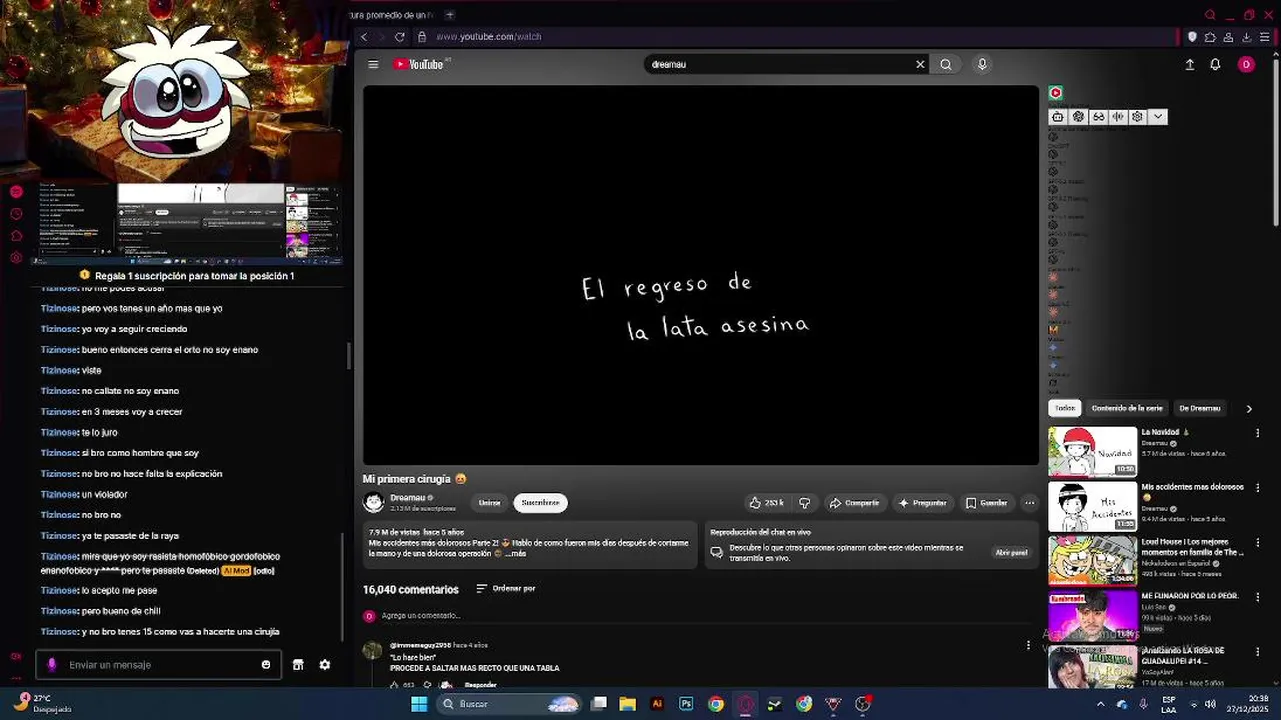Open the browser extensions puzzle icon
1281x720 pixels.
1210,37
